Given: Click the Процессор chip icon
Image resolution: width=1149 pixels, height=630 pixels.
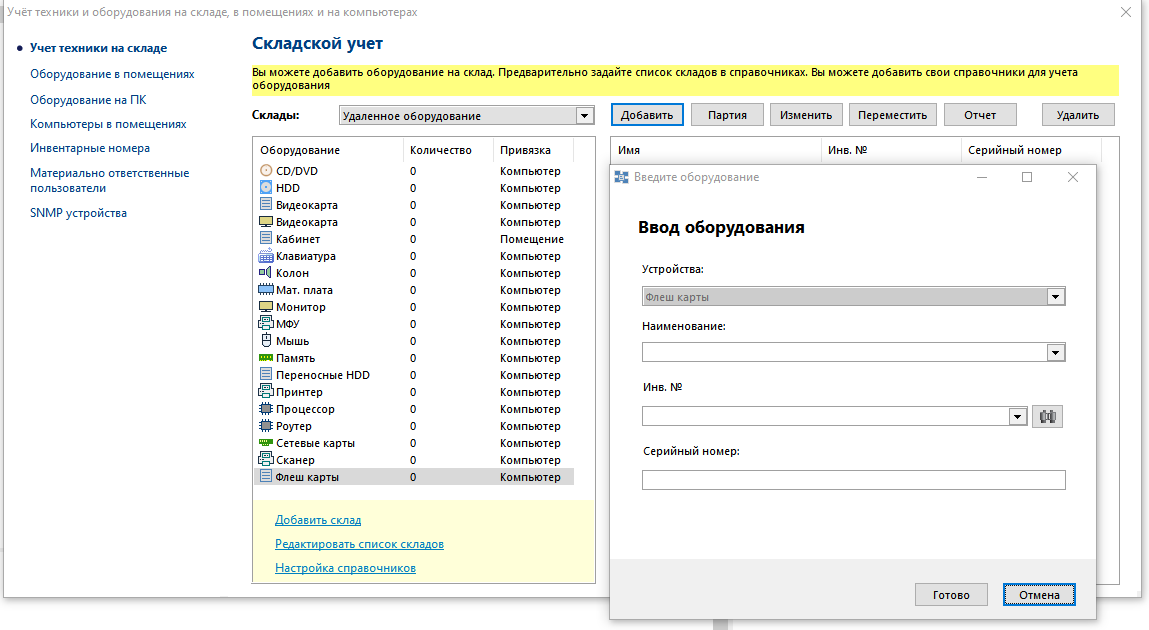Looking at the screenshot, I should [265, 409].
